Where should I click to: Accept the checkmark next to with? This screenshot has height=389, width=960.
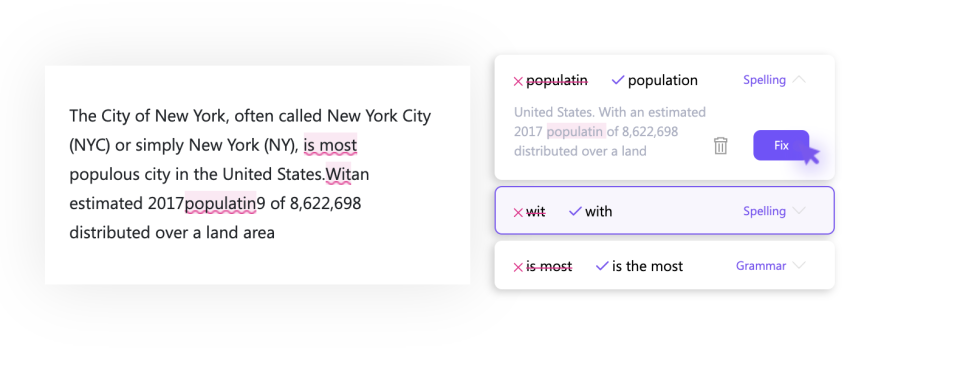pos(575,211)
